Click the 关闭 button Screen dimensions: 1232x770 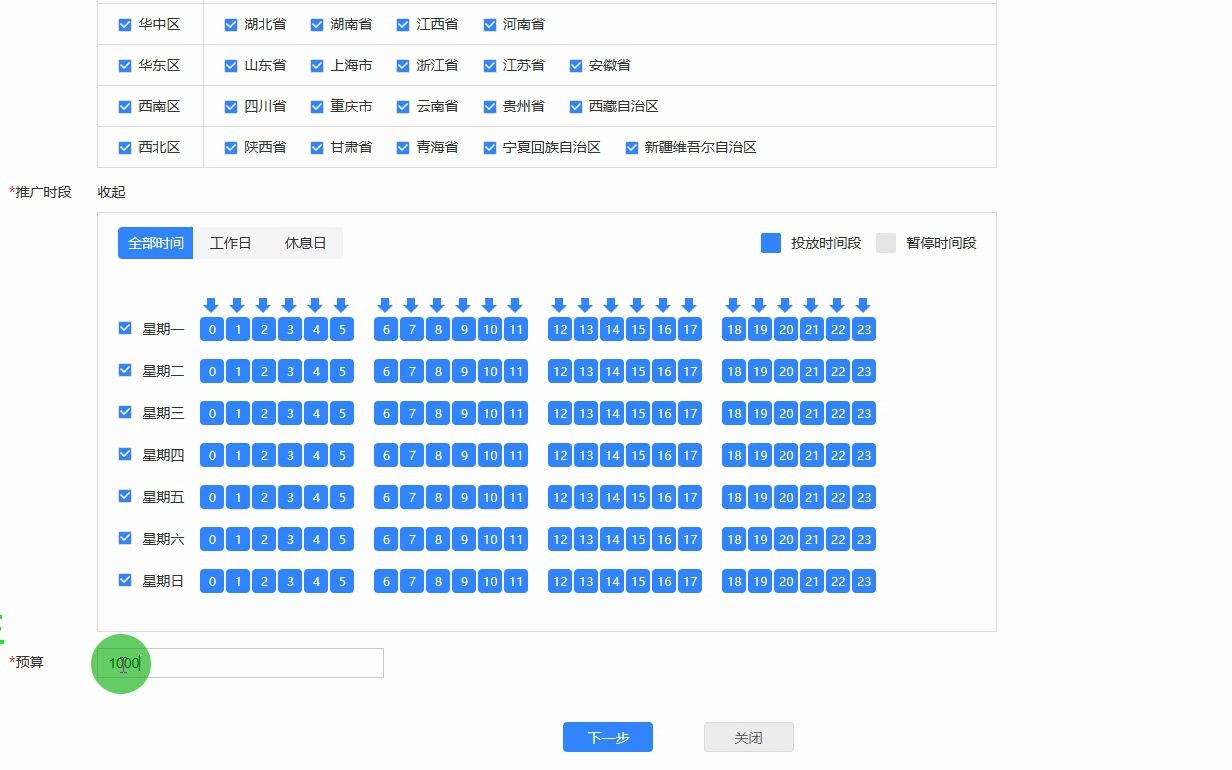click(x=748, y=738)
